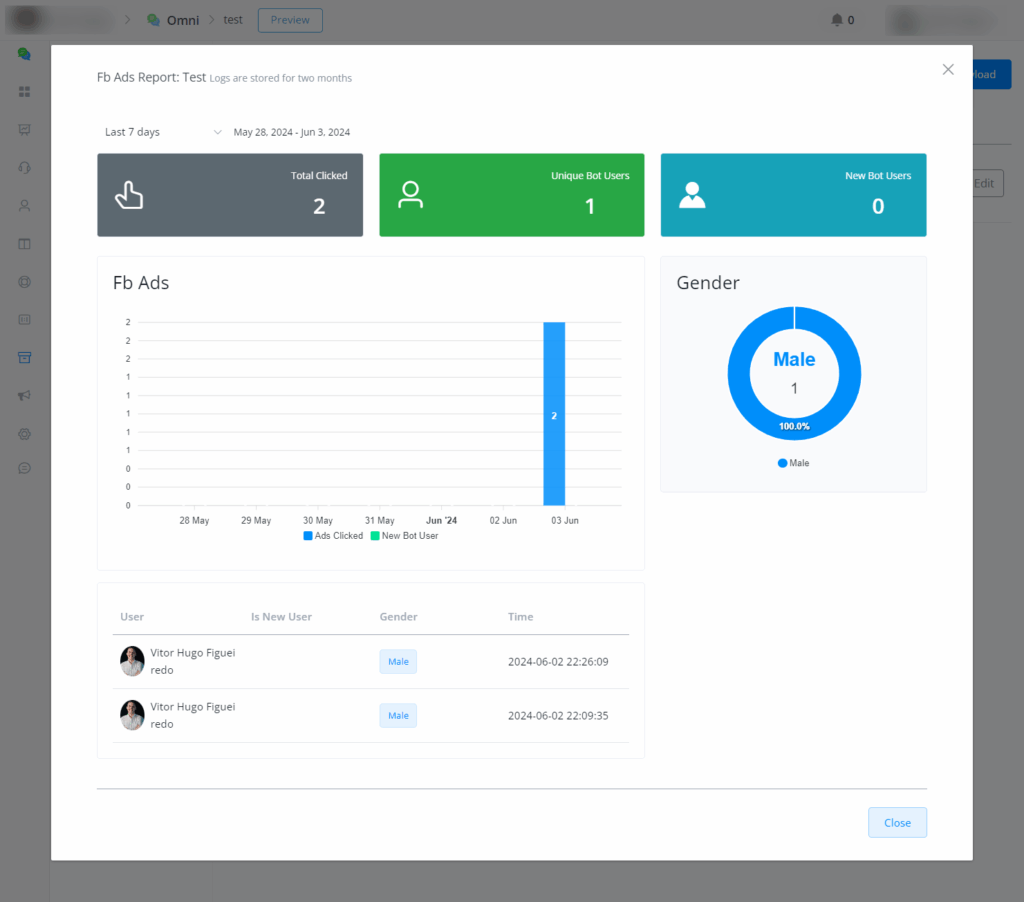Click the Male tag in the 22:09:35 row
Screen dimensions: 1024x902
(x=398, y=715)
